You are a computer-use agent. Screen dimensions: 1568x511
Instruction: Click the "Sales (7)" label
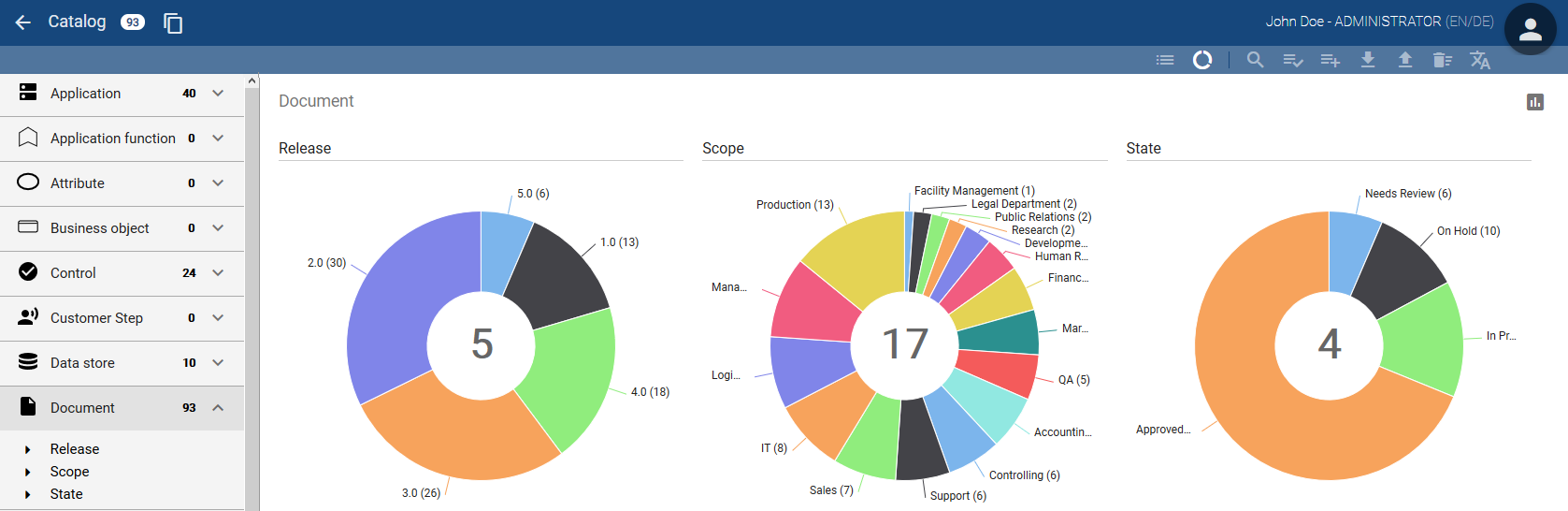(831, 490)
